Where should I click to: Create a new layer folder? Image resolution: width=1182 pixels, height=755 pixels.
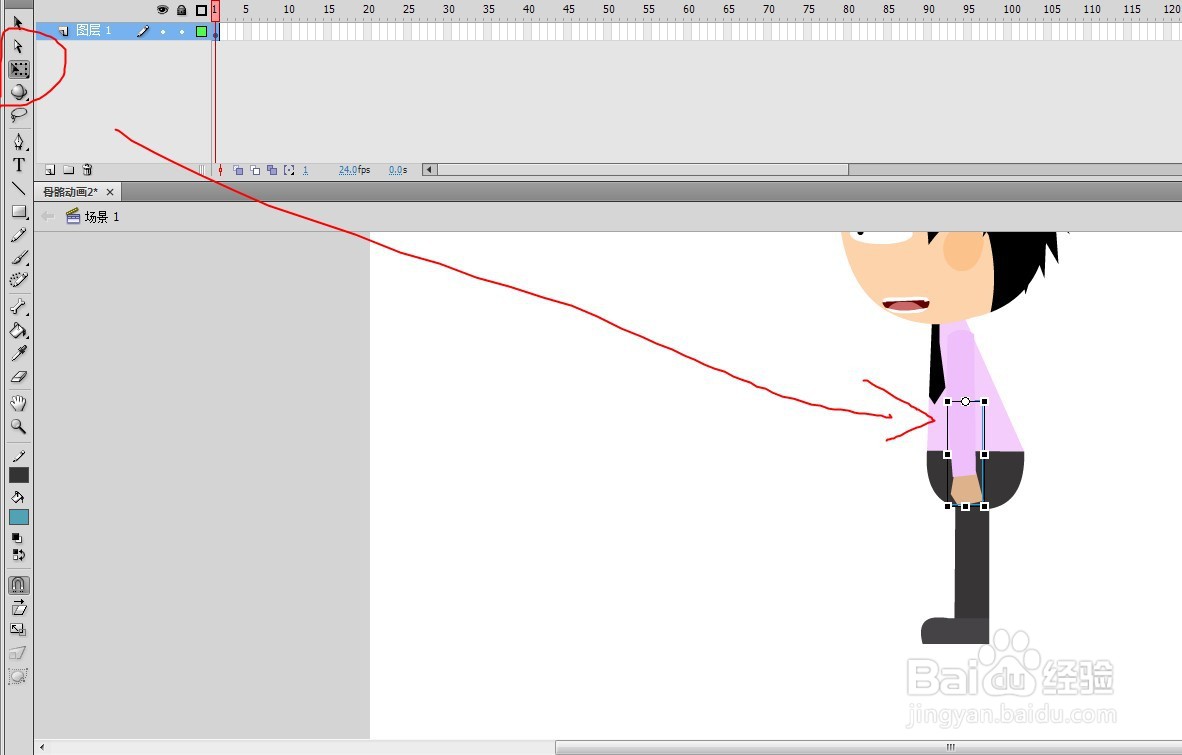click(x=69, y=170)
